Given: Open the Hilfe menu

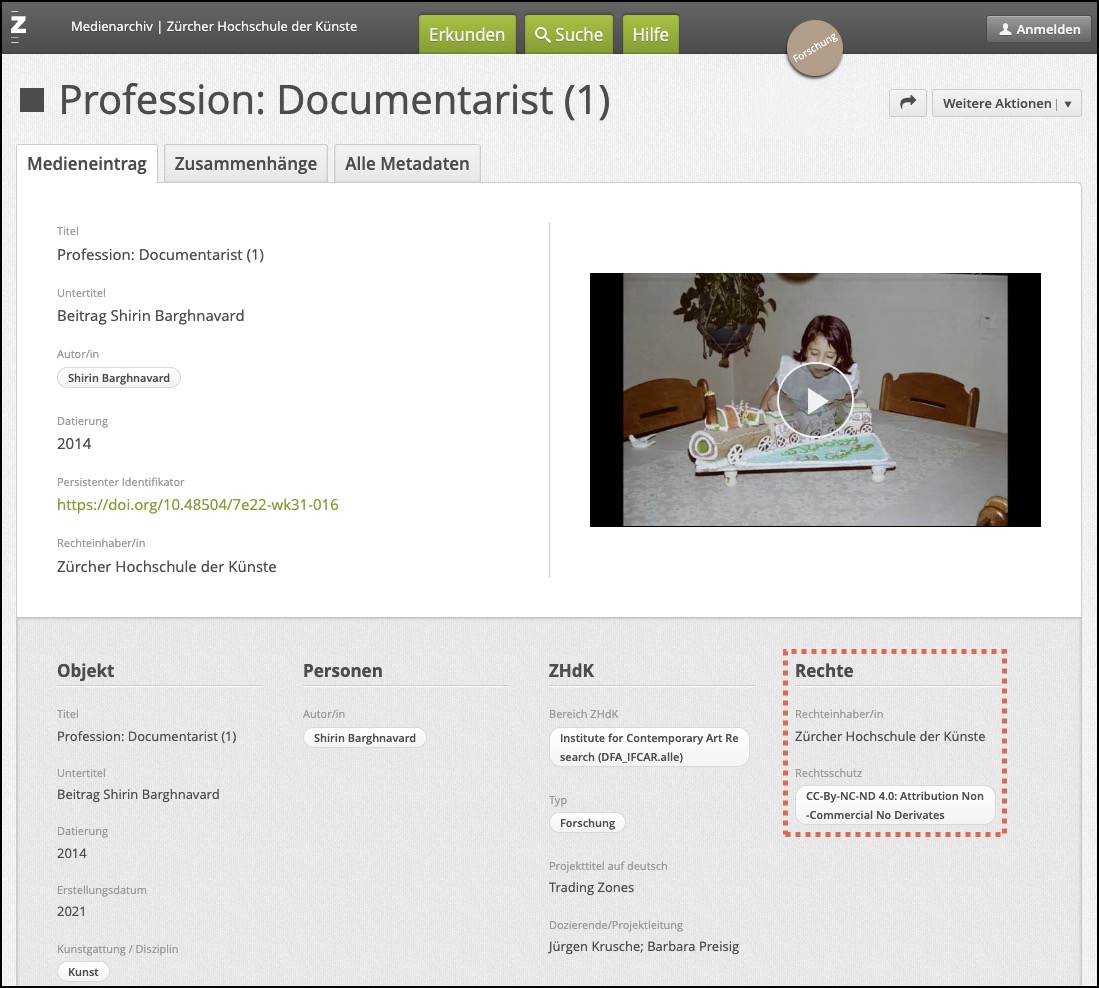Looking at the screenshot, I should click(x=650, y=34).
